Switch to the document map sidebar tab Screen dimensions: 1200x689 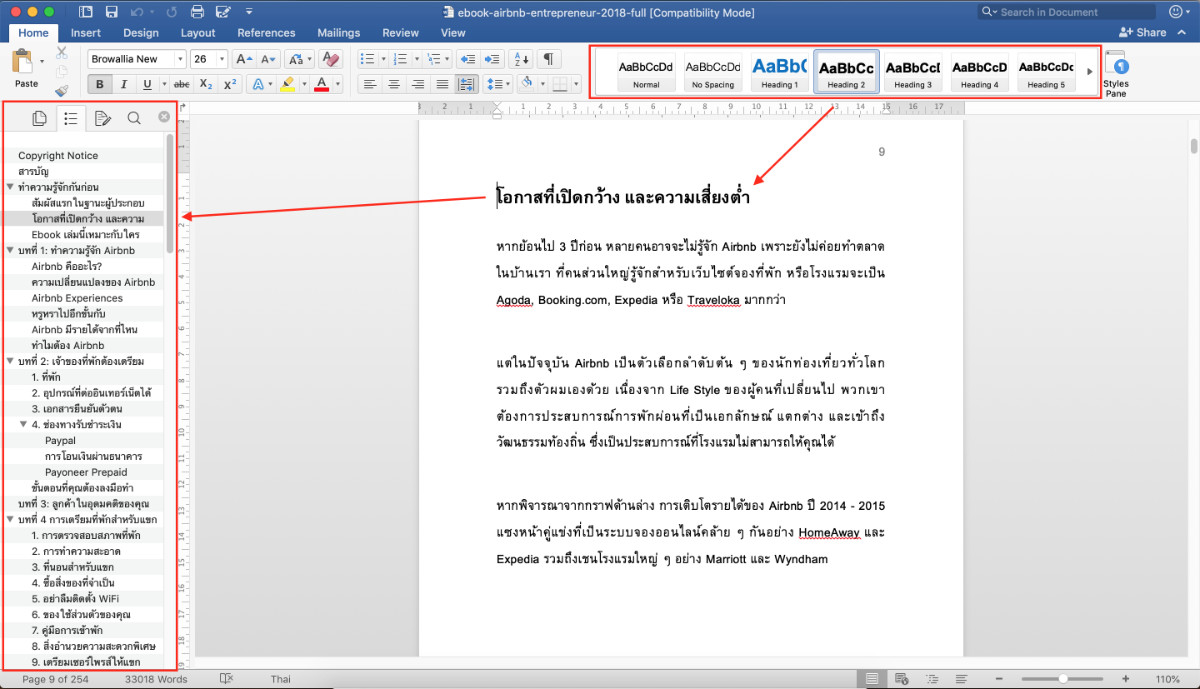(x=71, y=119)
